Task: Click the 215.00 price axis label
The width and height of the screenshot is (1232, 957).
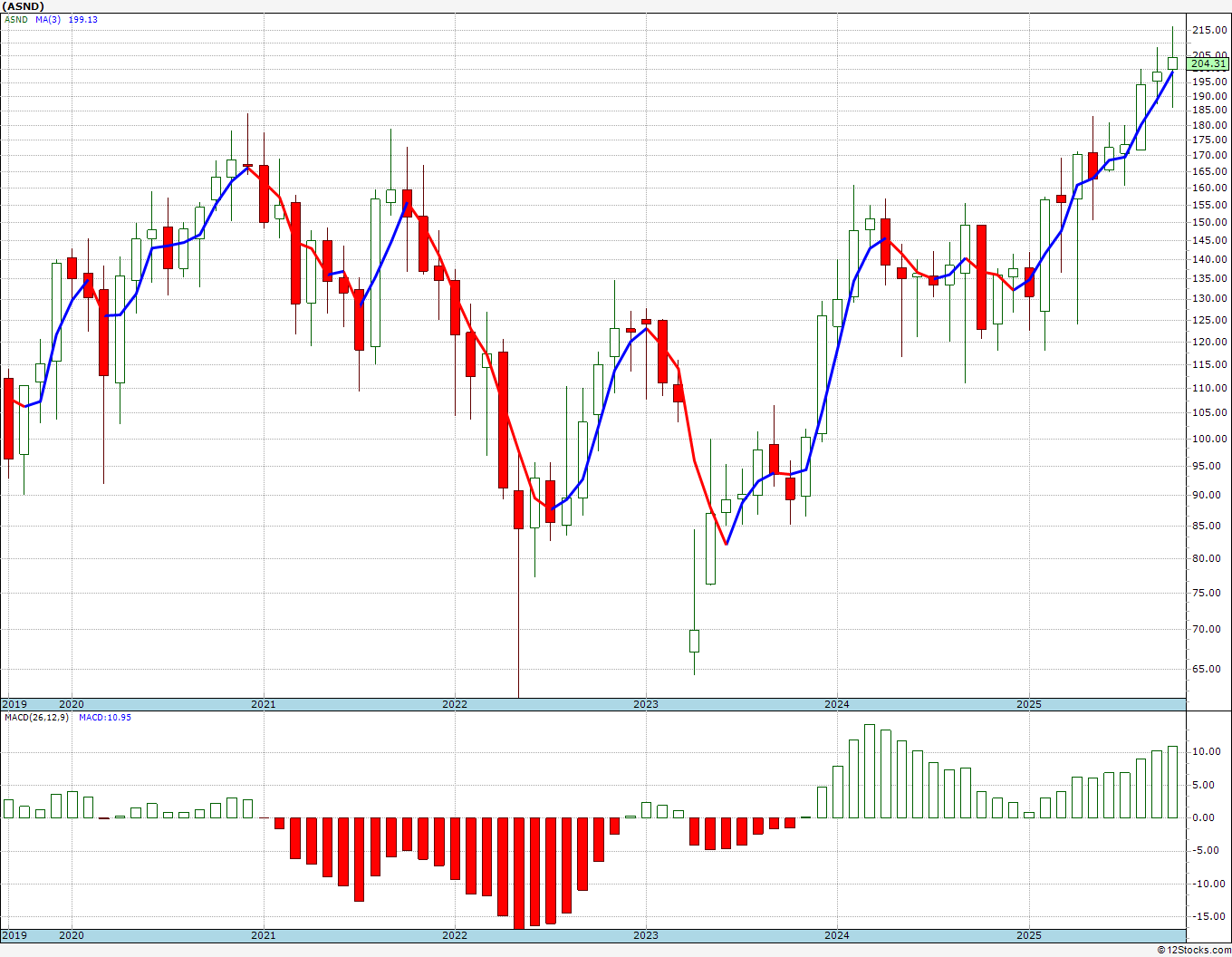Action: pos(1210,30)
